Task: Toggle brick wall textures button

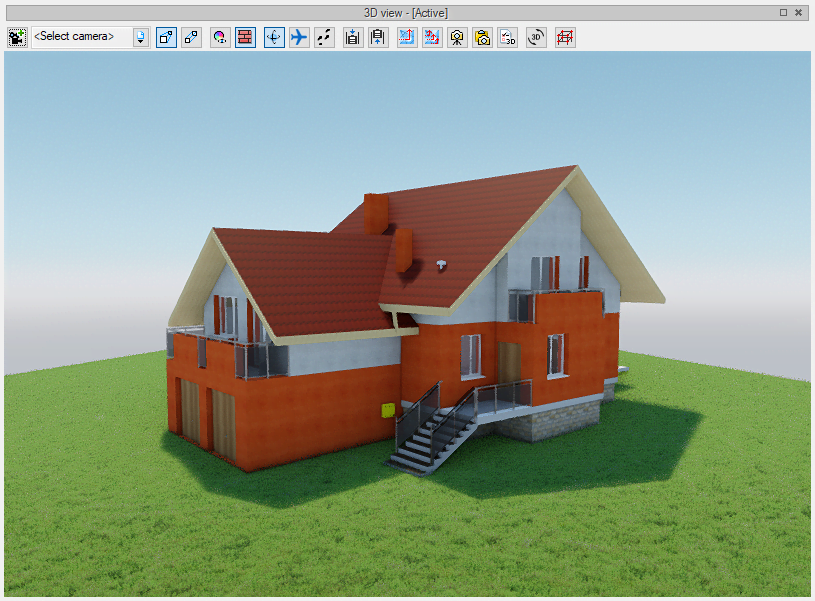Action: (x=245, y=37)
